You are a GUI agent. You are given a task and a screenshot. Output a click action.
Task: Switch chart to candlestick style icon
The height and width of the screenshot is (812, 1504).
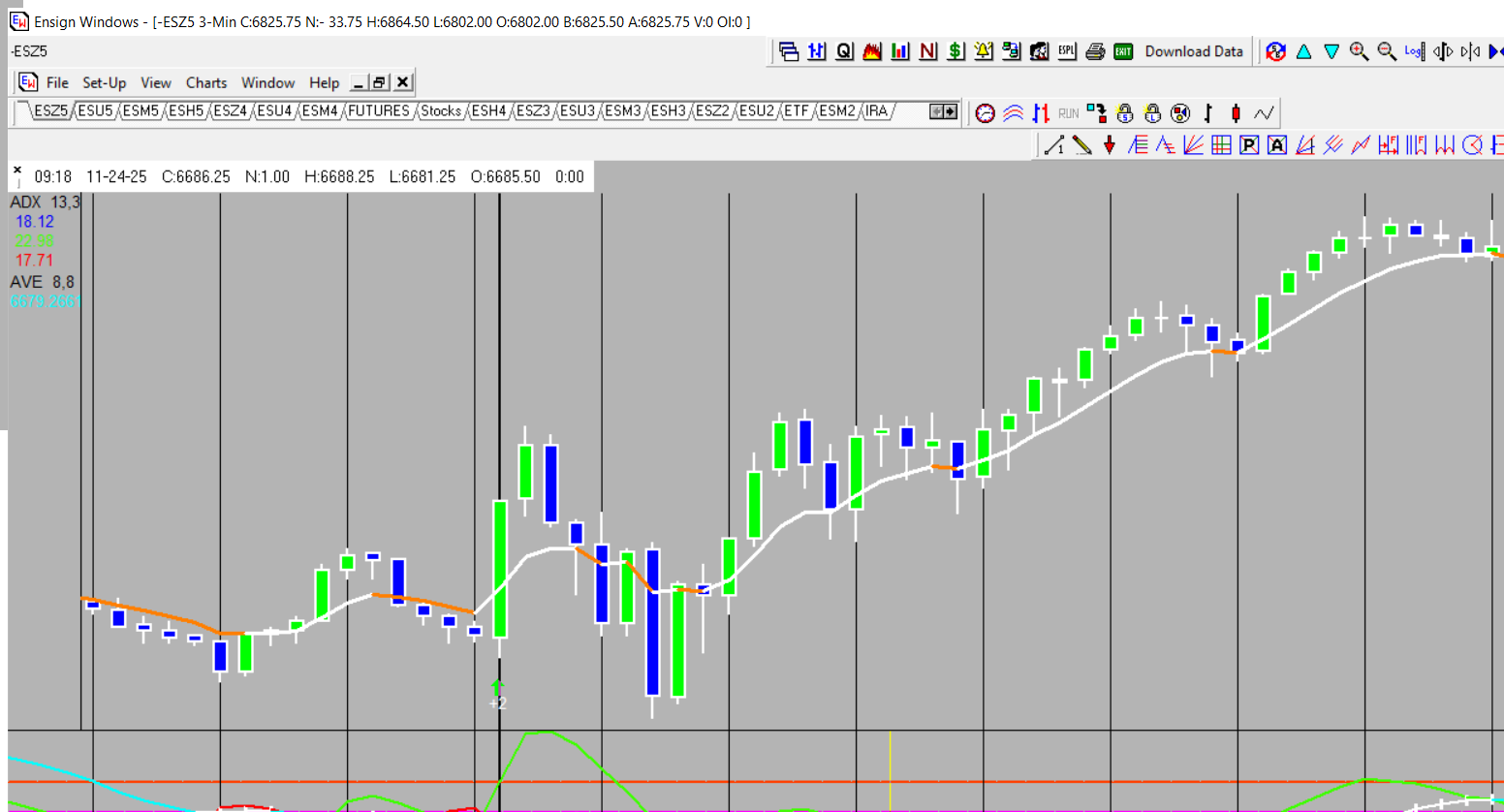[x=1236, y=113]
